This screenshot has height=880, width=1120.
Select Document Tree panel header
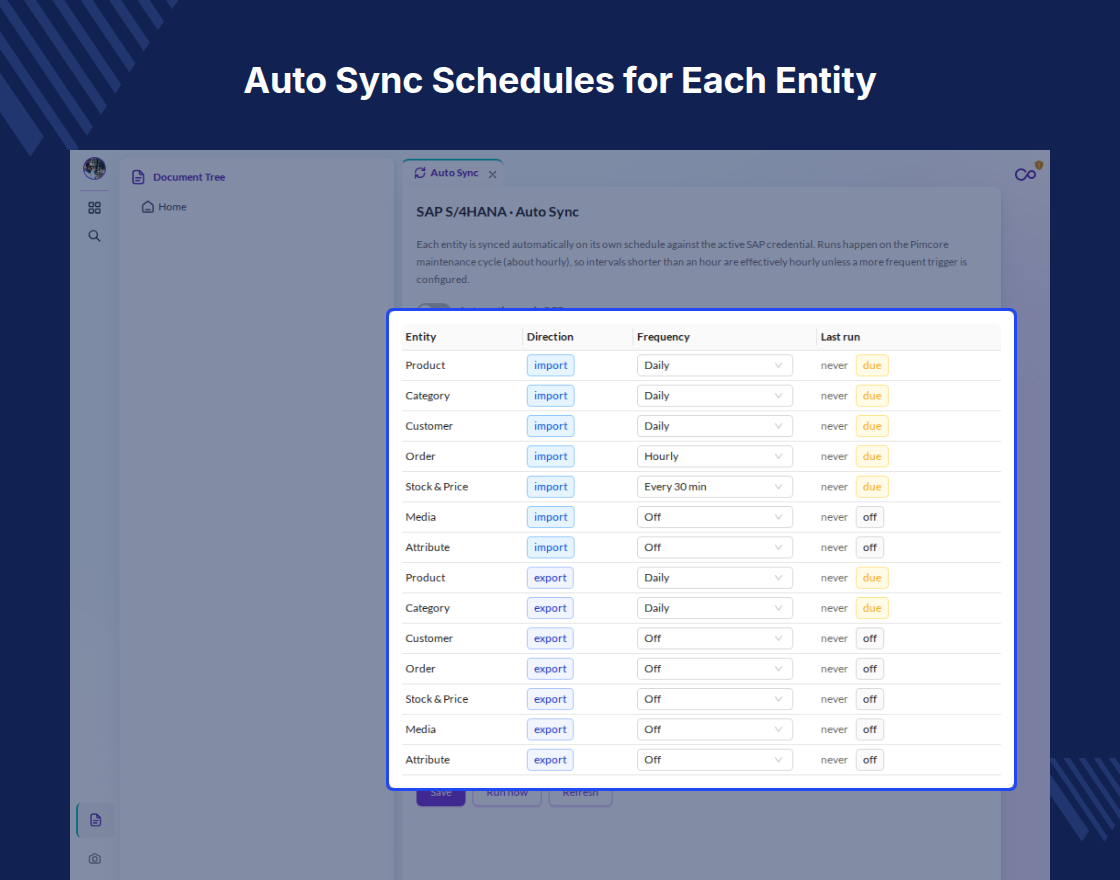[189, 177]
